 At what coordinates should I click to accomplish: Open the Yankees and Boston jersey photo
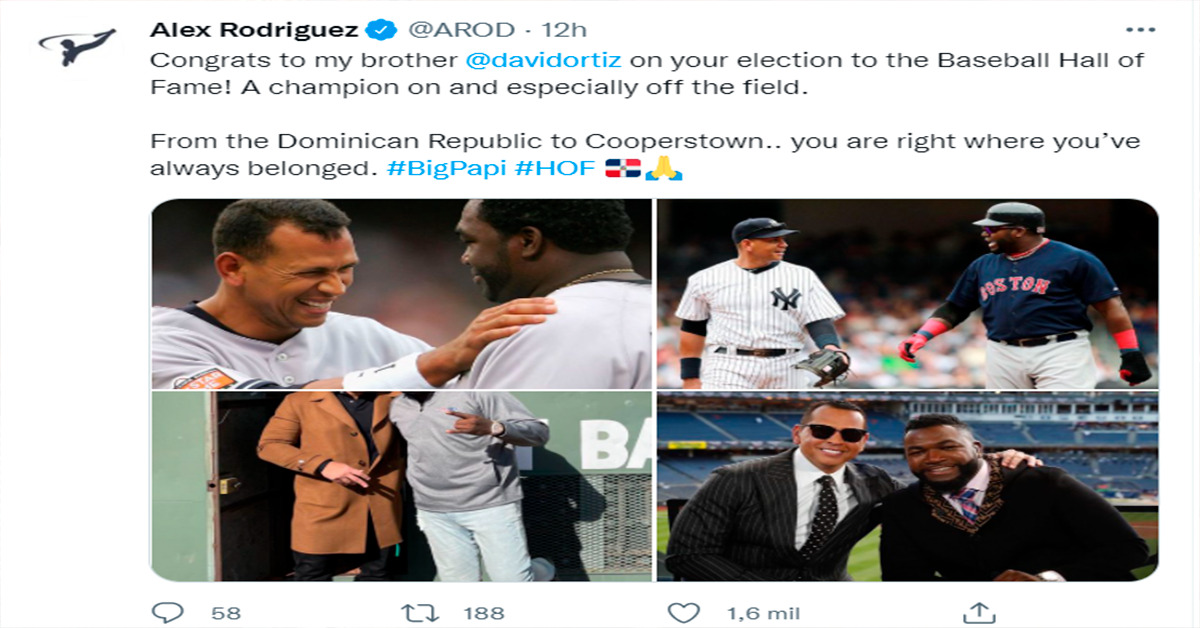907,294
